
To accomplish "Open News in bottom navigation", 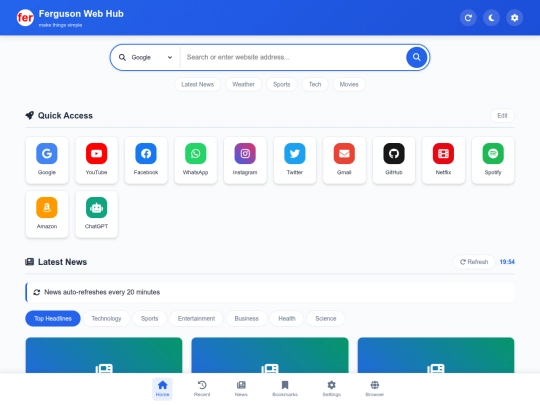I will [241, 389].
